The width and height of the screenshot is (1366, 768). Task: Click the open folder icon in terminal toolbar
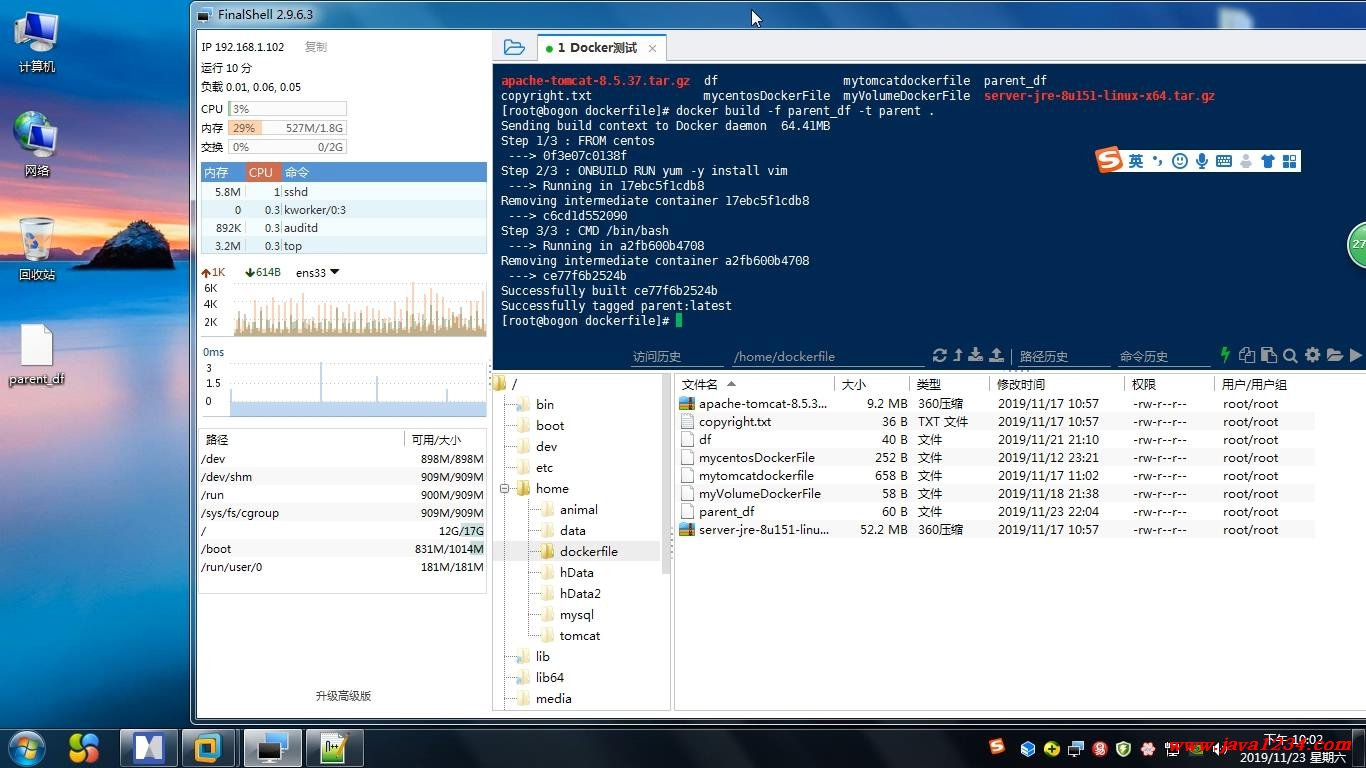[1334, 355]
